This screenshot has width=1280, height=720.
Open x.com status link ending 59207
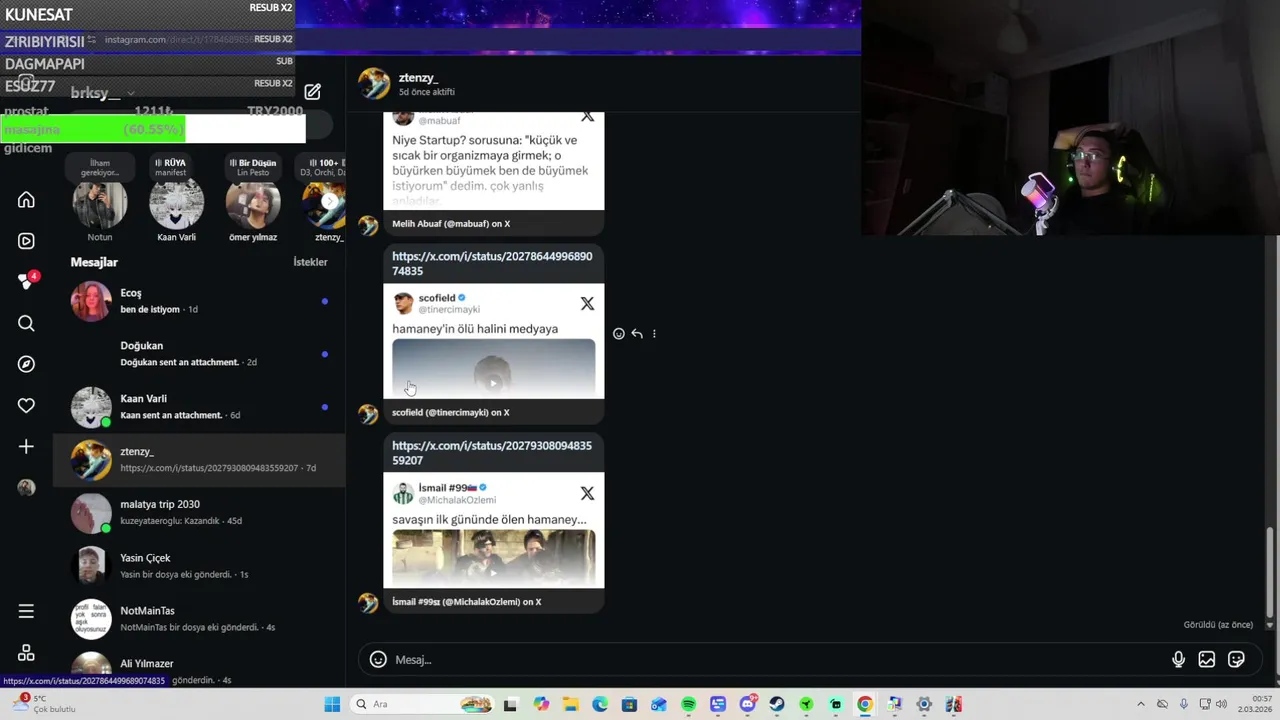(492, 453)
